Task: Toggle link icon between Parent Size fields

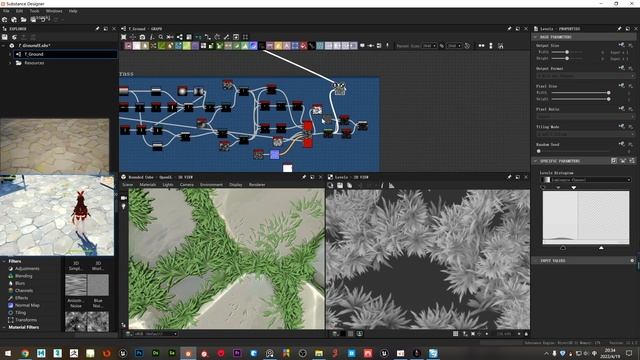Action: [x=442, y=46]
